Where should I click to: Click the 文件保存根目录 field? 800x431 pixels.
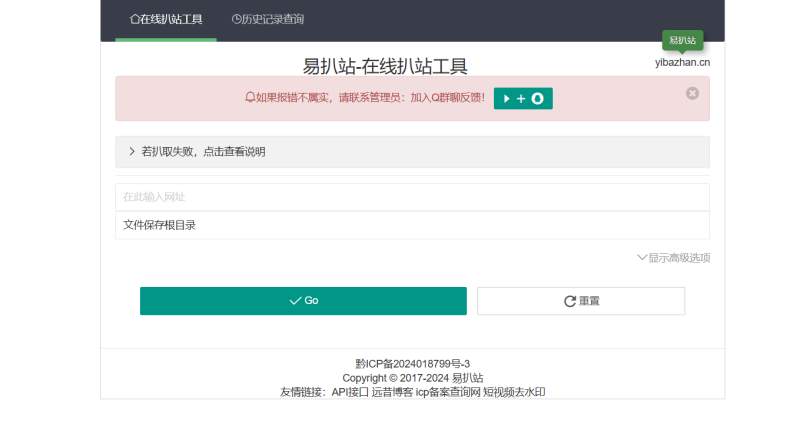(x=412, y=225)
